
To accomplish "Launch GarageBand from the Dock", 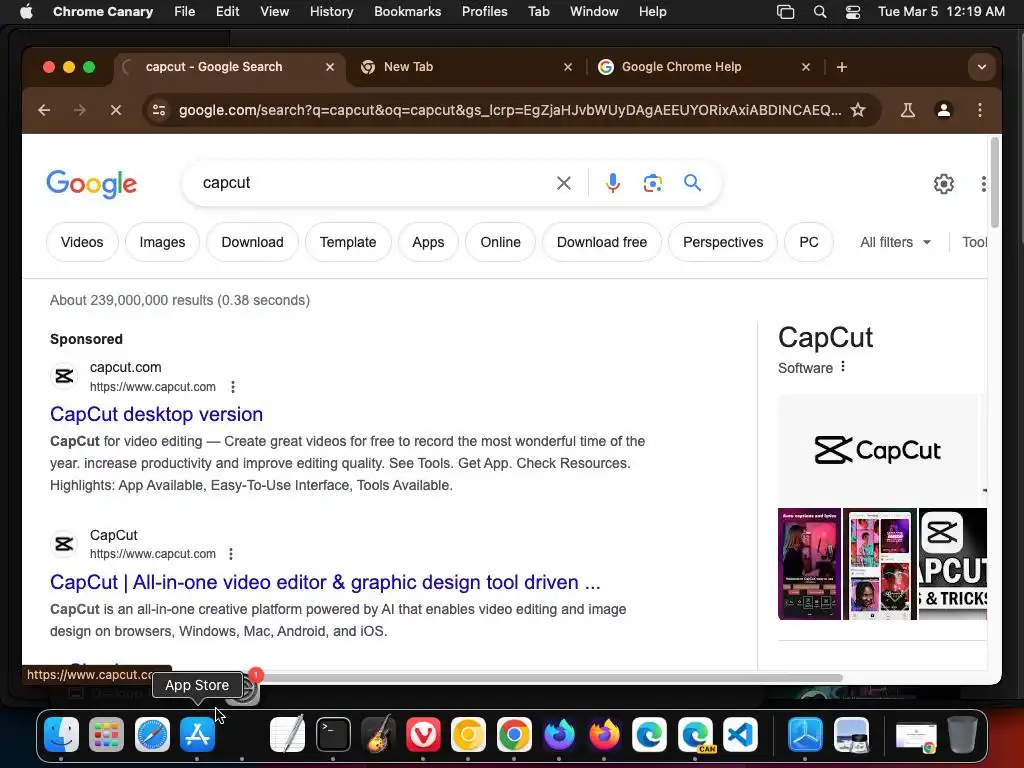I will 378,734.
